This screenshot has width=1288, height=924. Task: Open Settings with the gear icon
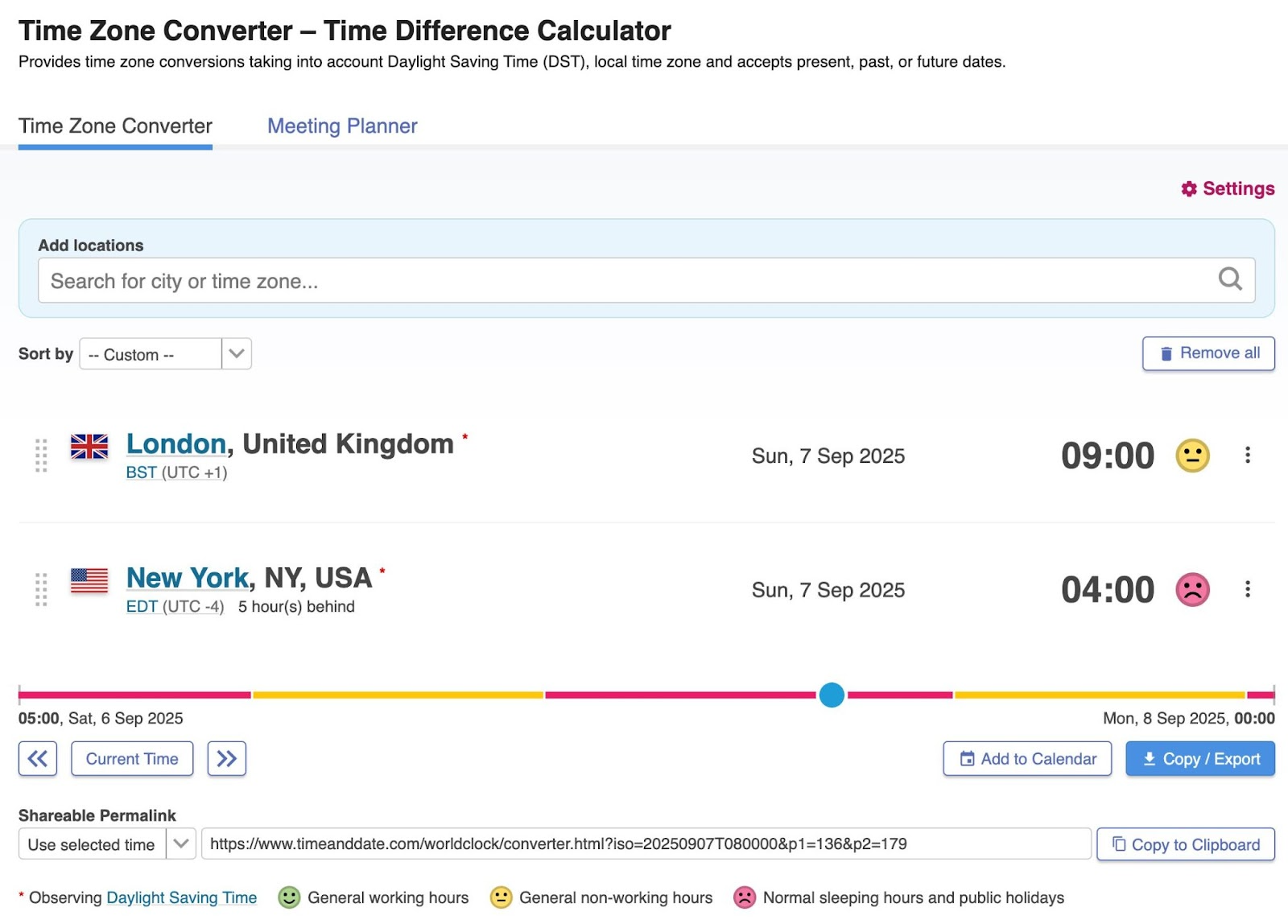coord(1190,188)
